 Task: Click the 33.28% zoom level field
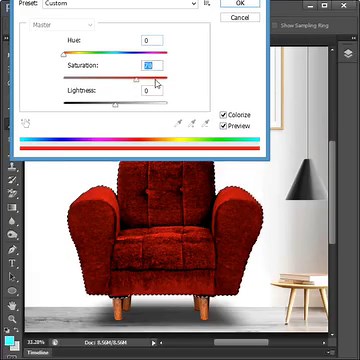click(x=36, y=342)
